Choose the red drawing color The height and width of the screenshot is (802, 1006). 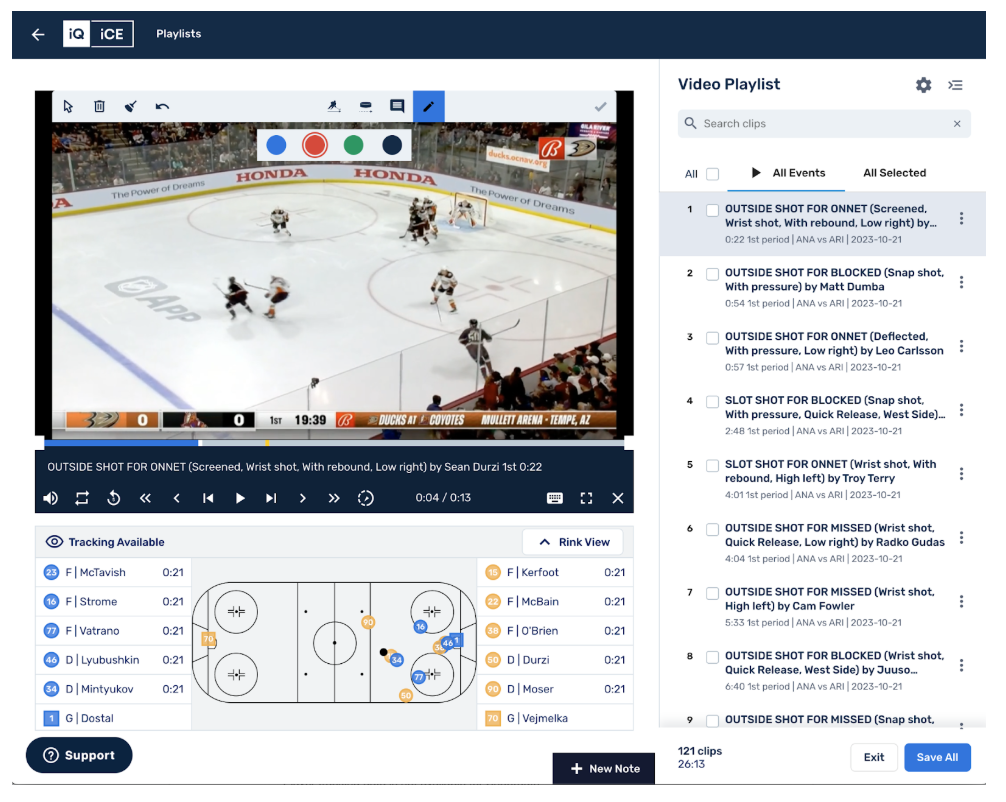315,146
